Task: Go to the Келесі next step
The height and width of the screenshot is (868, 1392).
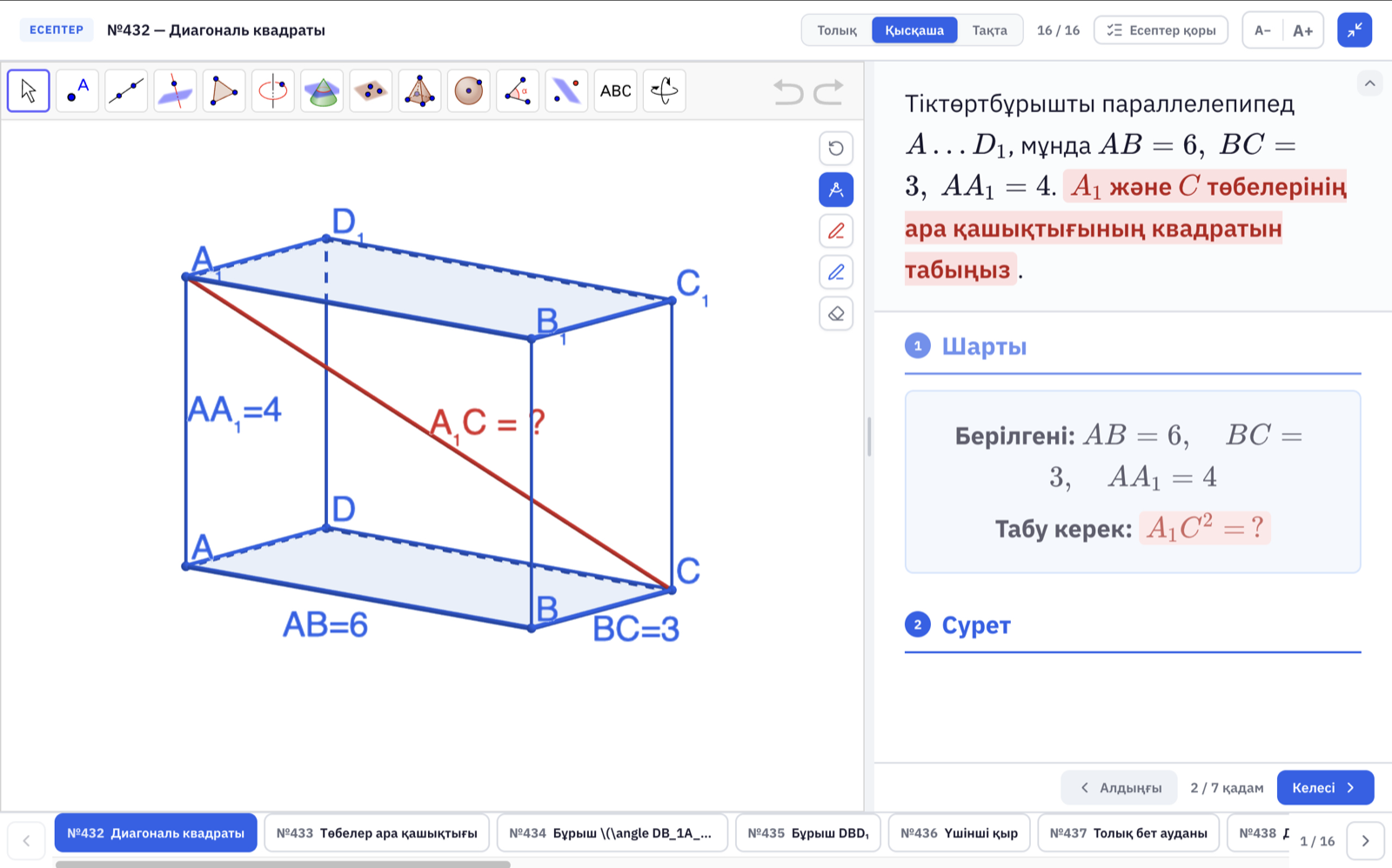Action: coord(1325,787)
